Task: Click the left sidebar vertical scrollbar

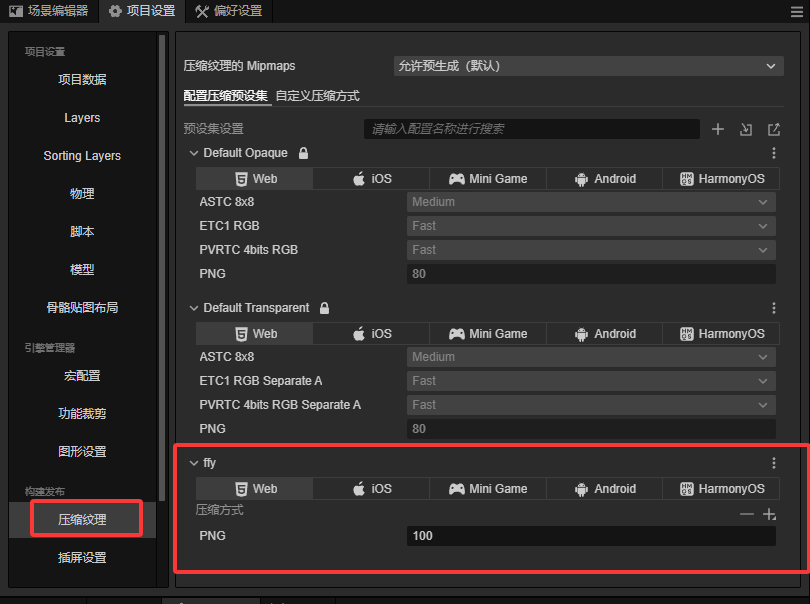Action: (x=162, y=268)
